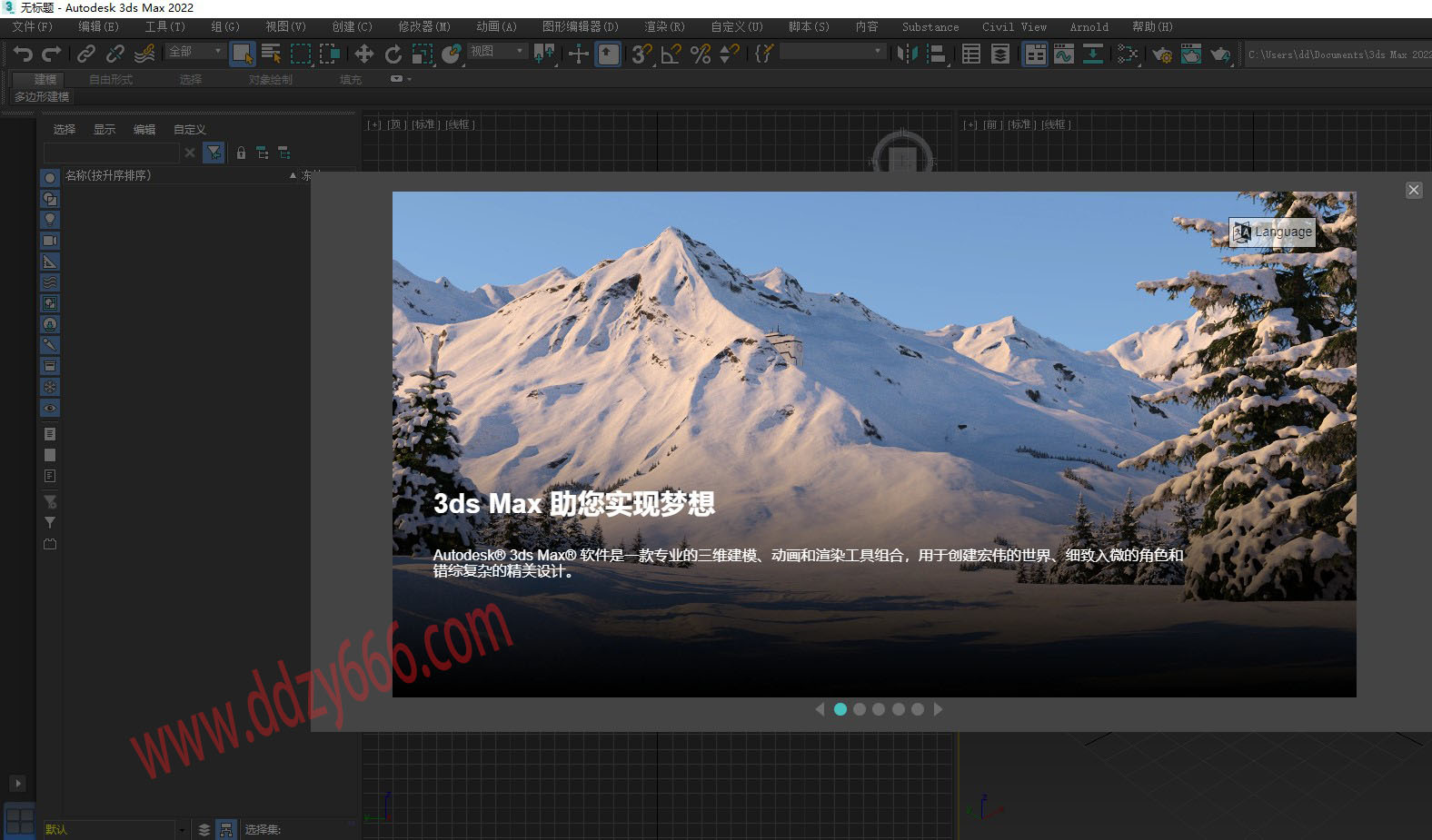1432x840 pixels.
Task: Activate Select and Manipulate crosshair tool
Action: pyautogui.click(x=579, y=54)
